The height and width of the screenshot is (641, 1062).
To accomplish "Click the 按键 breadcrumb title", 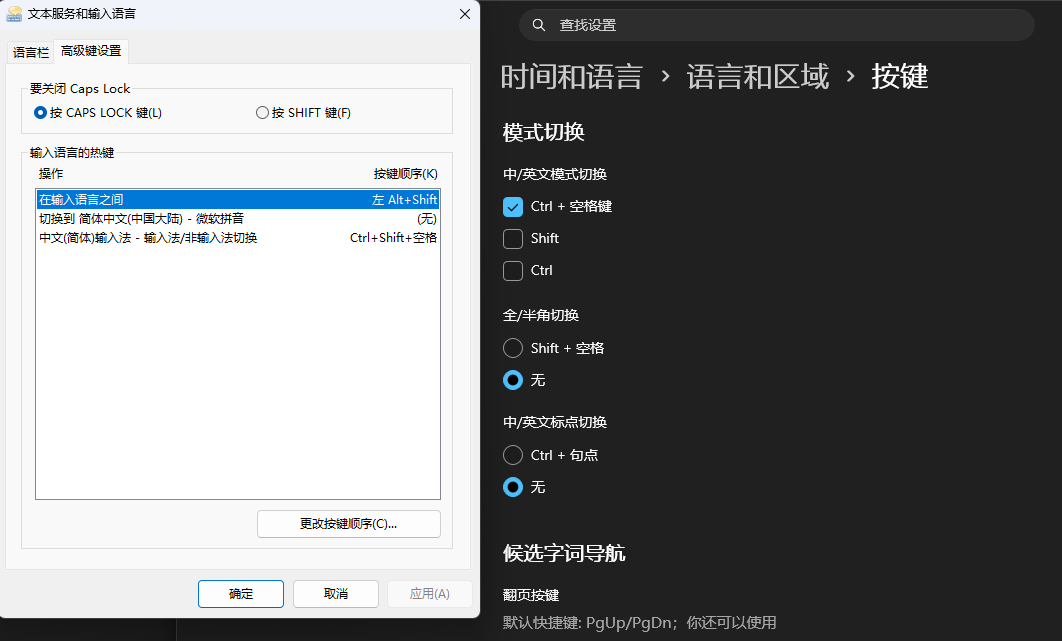I will pos(899,76).
